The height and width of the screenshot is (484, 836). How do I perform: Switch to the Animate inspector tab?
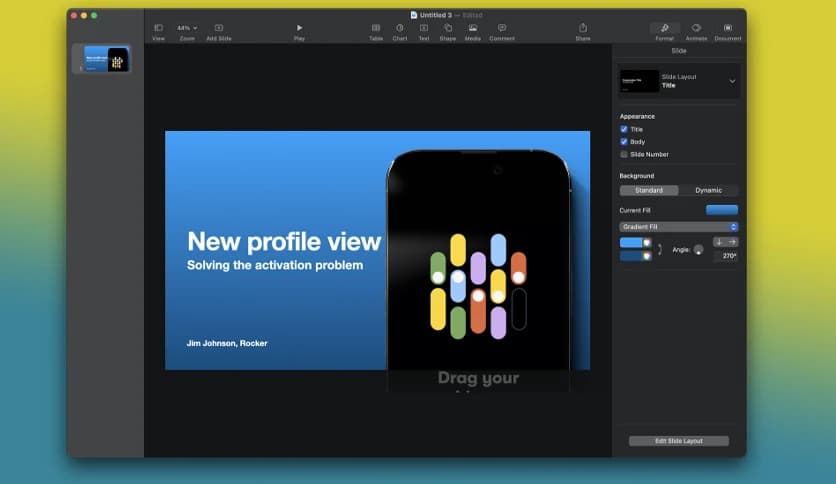click(696, 28)
